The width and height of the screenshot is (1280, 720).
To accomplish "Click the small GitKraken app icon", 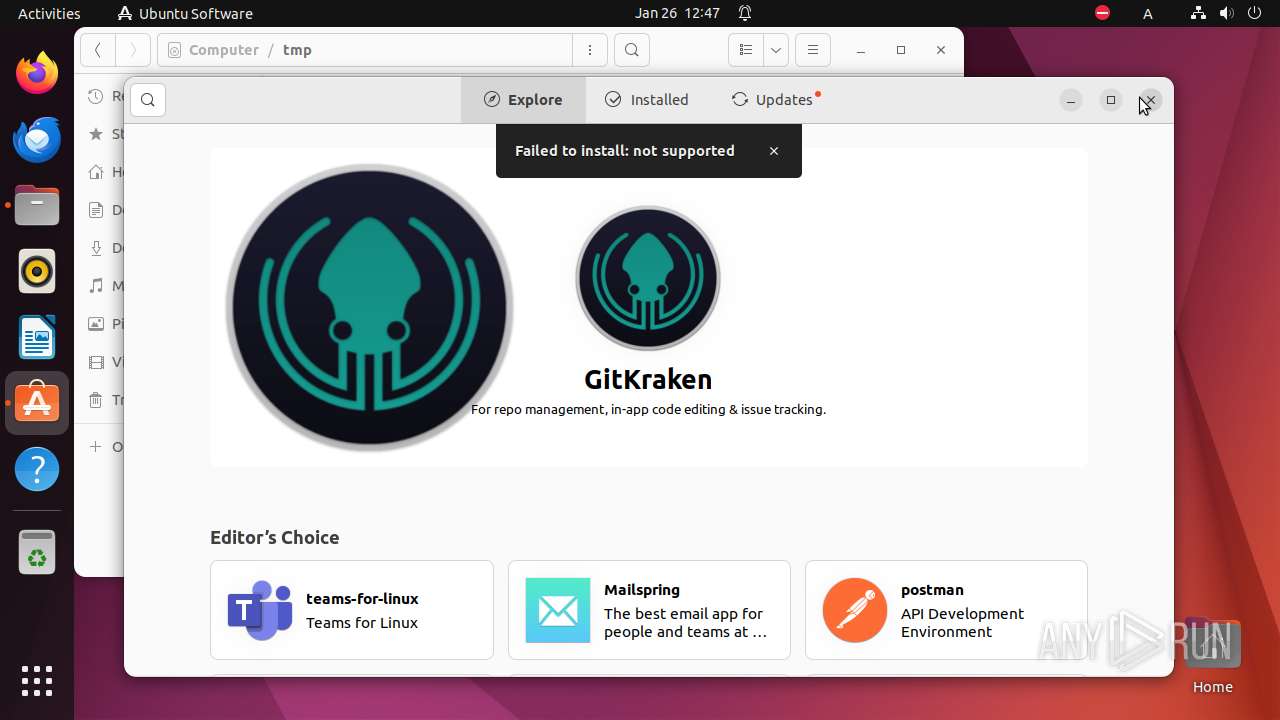I will pyautogui.click(x=648, y=278).
